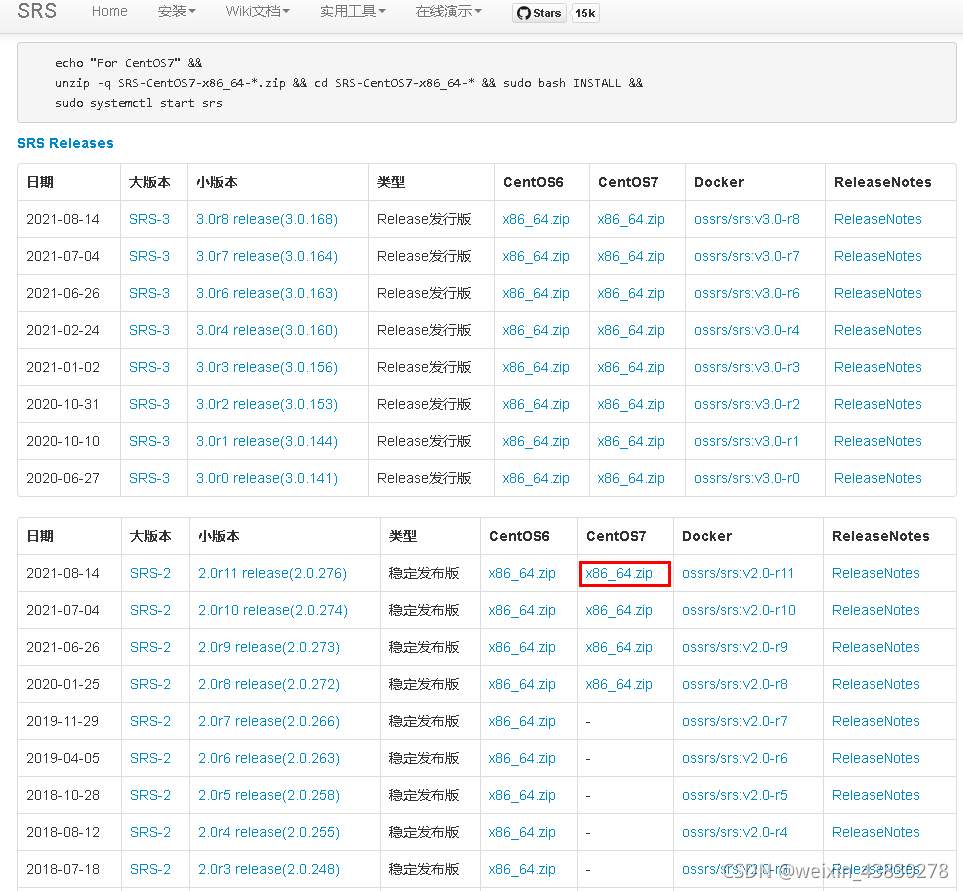Select the 2021-08-14 date in SRS-3 table
This screenshot has width=963, height=891.
[x=63, y=219]
